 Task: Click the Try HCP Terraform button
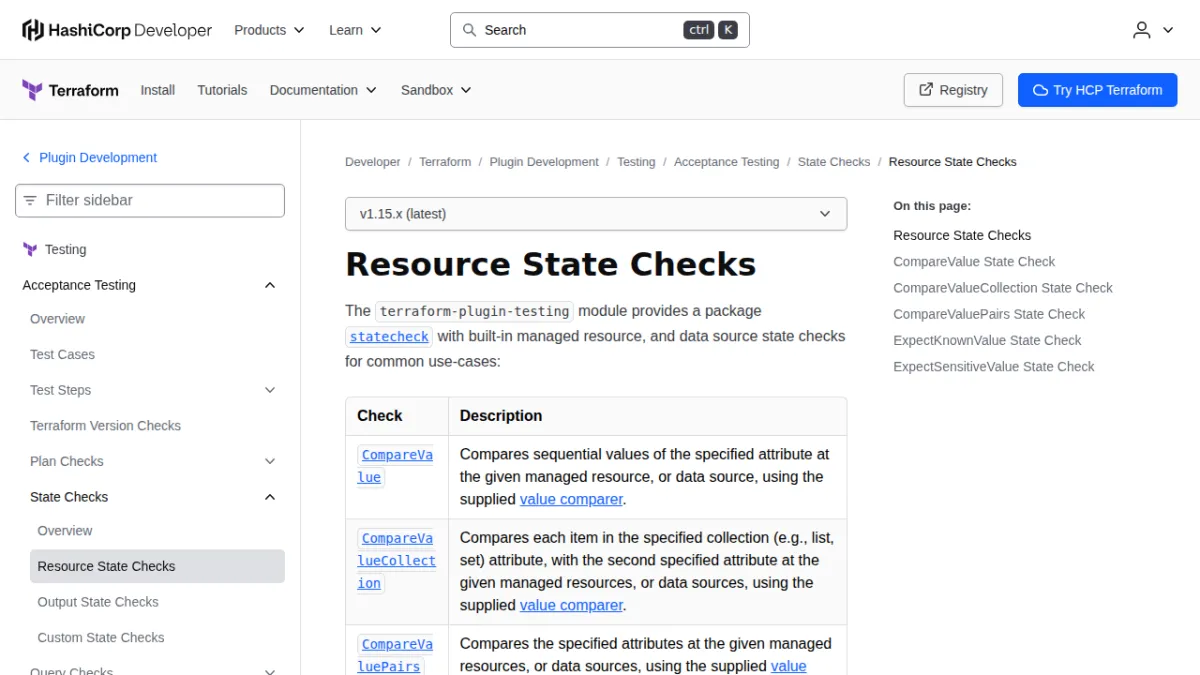(x=1097, y=90)
